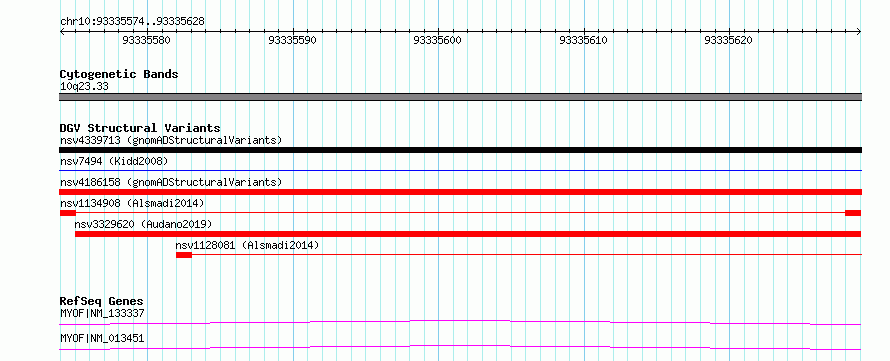Image resolution: width=890 pixels, height=361 pixels.
Task: Open the DGV Structural Variants track title
Action: click(x=140, y=128)
